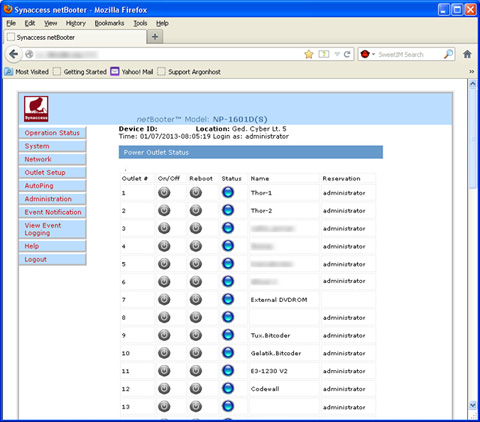480x422 pixels.
Task: Click Reboot icon for outlet 1 Thor-1
Action: [x=196, y=192]
